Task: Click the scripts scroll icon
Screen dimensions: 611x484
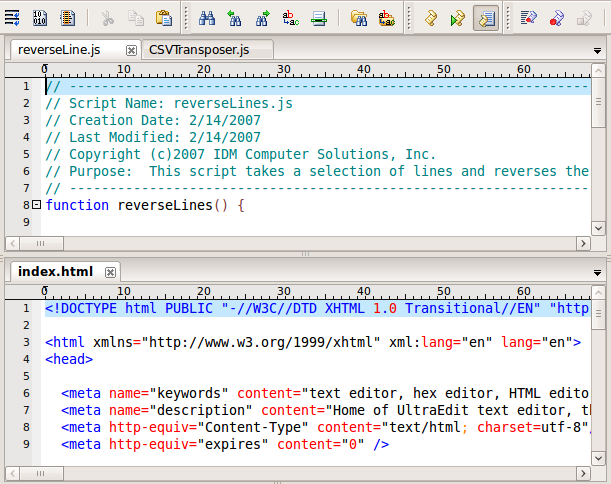Action: [x=430, y=18]
